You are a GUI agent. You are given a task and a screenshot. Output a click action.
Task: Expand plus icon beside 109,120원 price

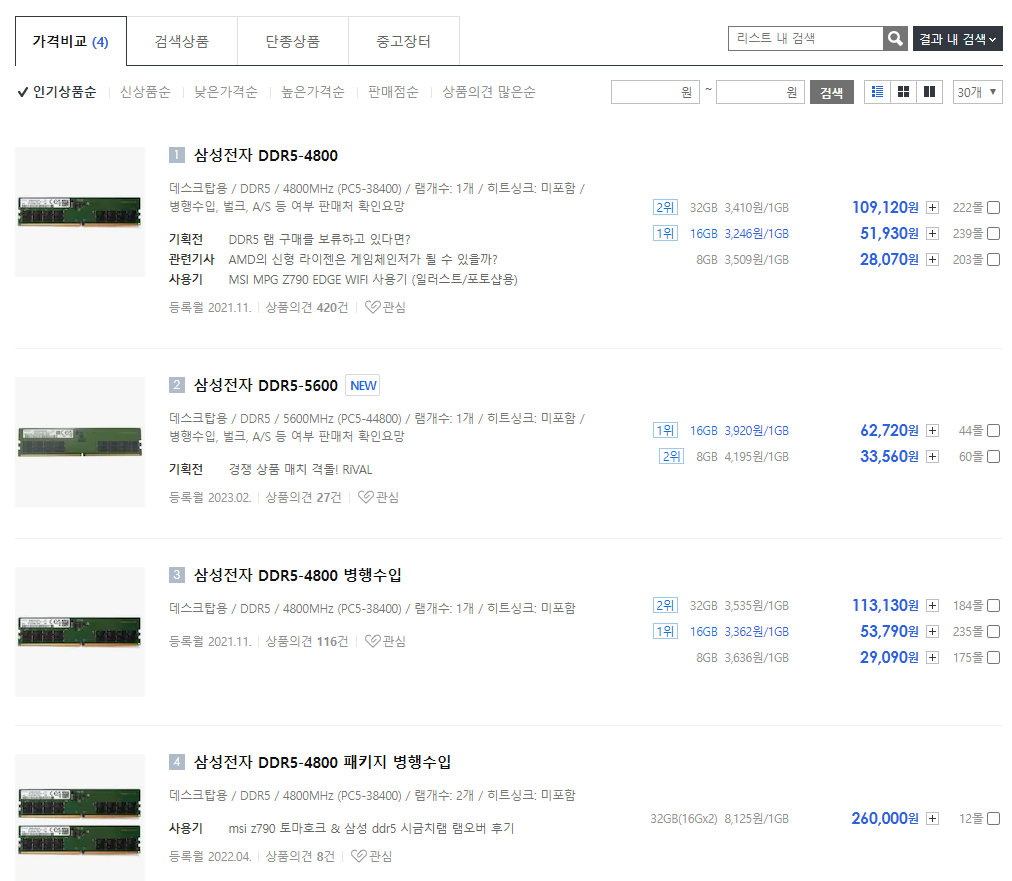[932, 207]
